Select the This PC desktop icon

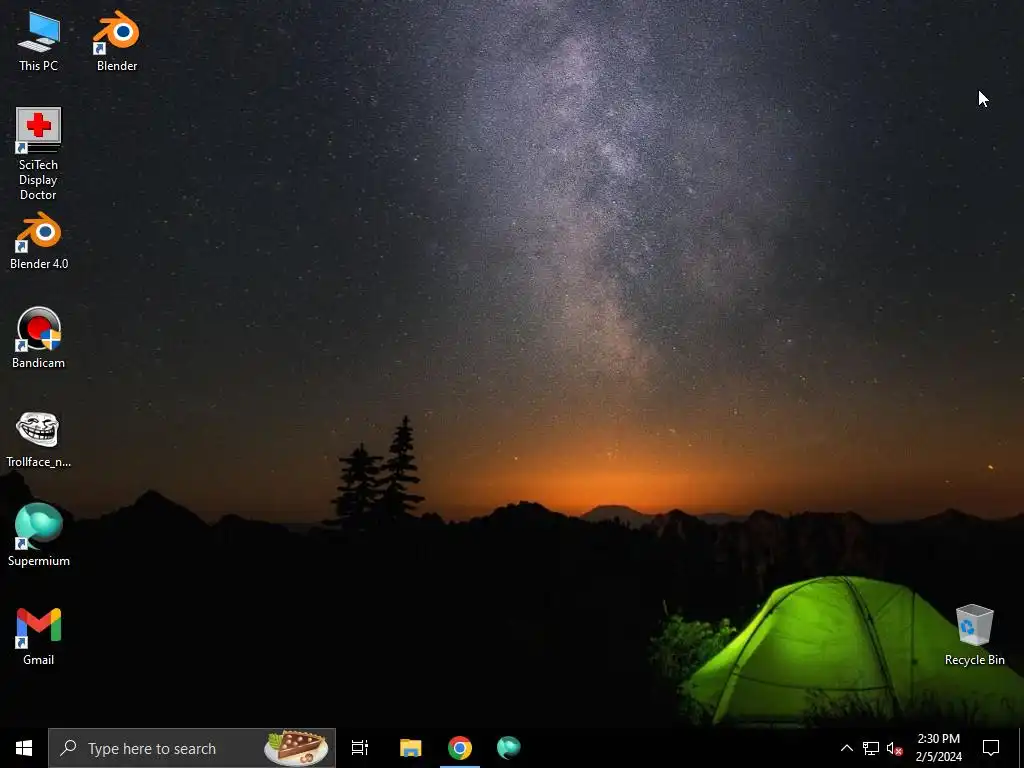point(39,41)
